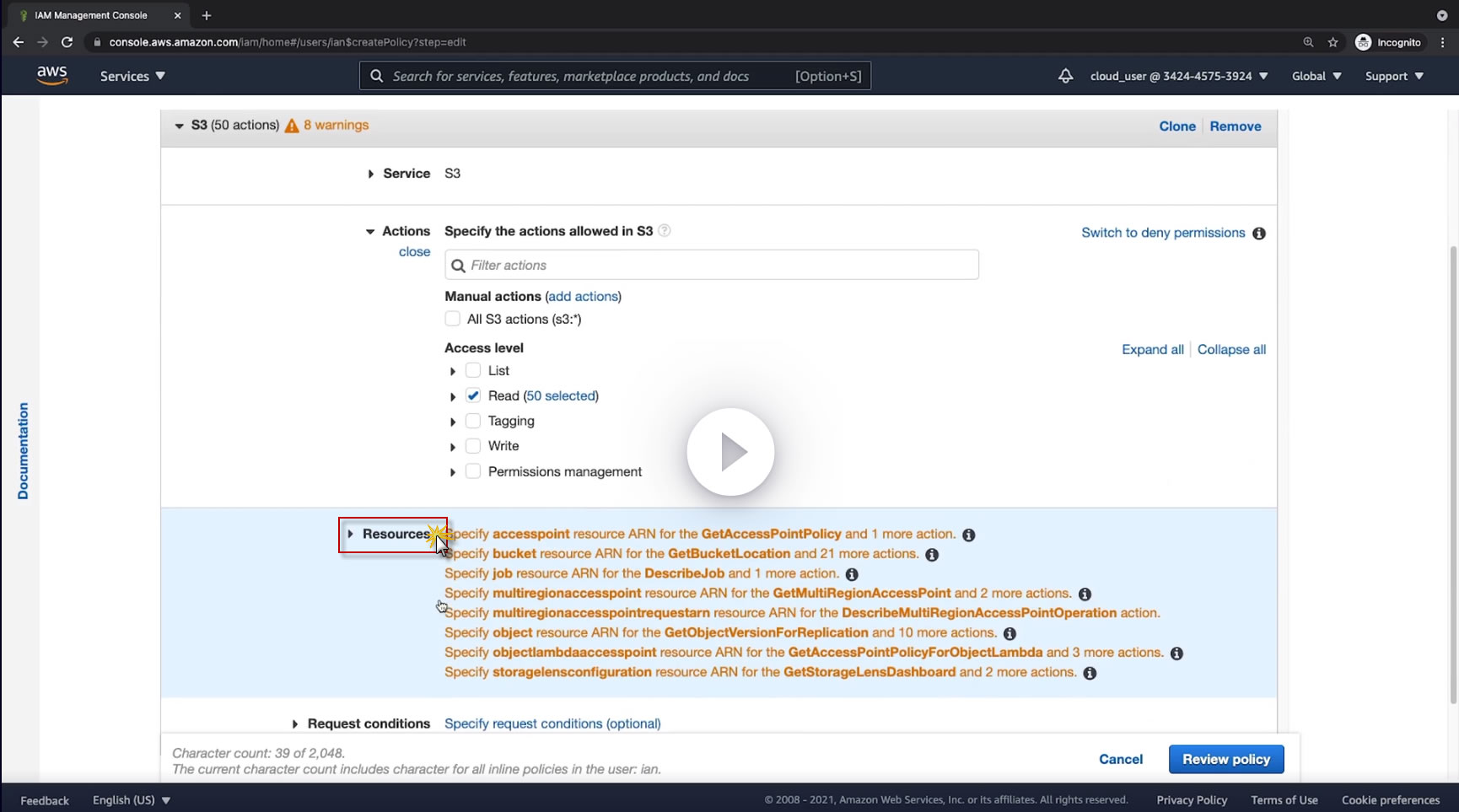
Task: Check the Tagging access level checkbox
Action: [x=473, y=421]
